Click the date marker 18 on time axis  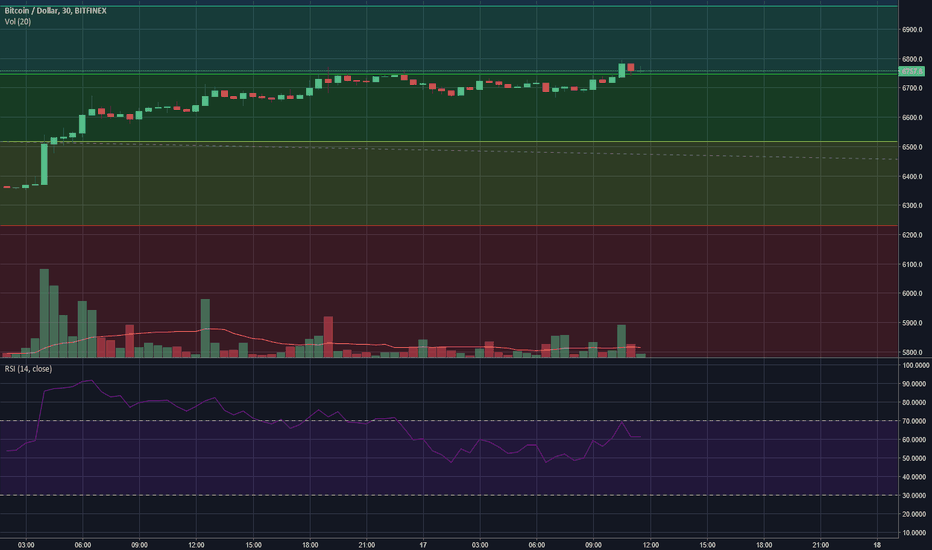[x=877, y=545]
